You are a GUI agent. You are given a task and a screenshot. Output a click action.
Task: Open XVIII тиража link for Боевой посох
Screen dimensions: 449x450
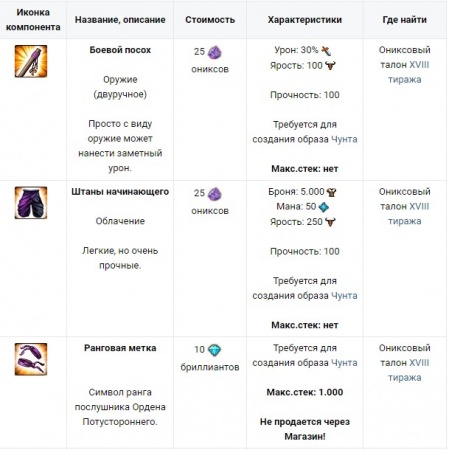[x=408, y=72]
